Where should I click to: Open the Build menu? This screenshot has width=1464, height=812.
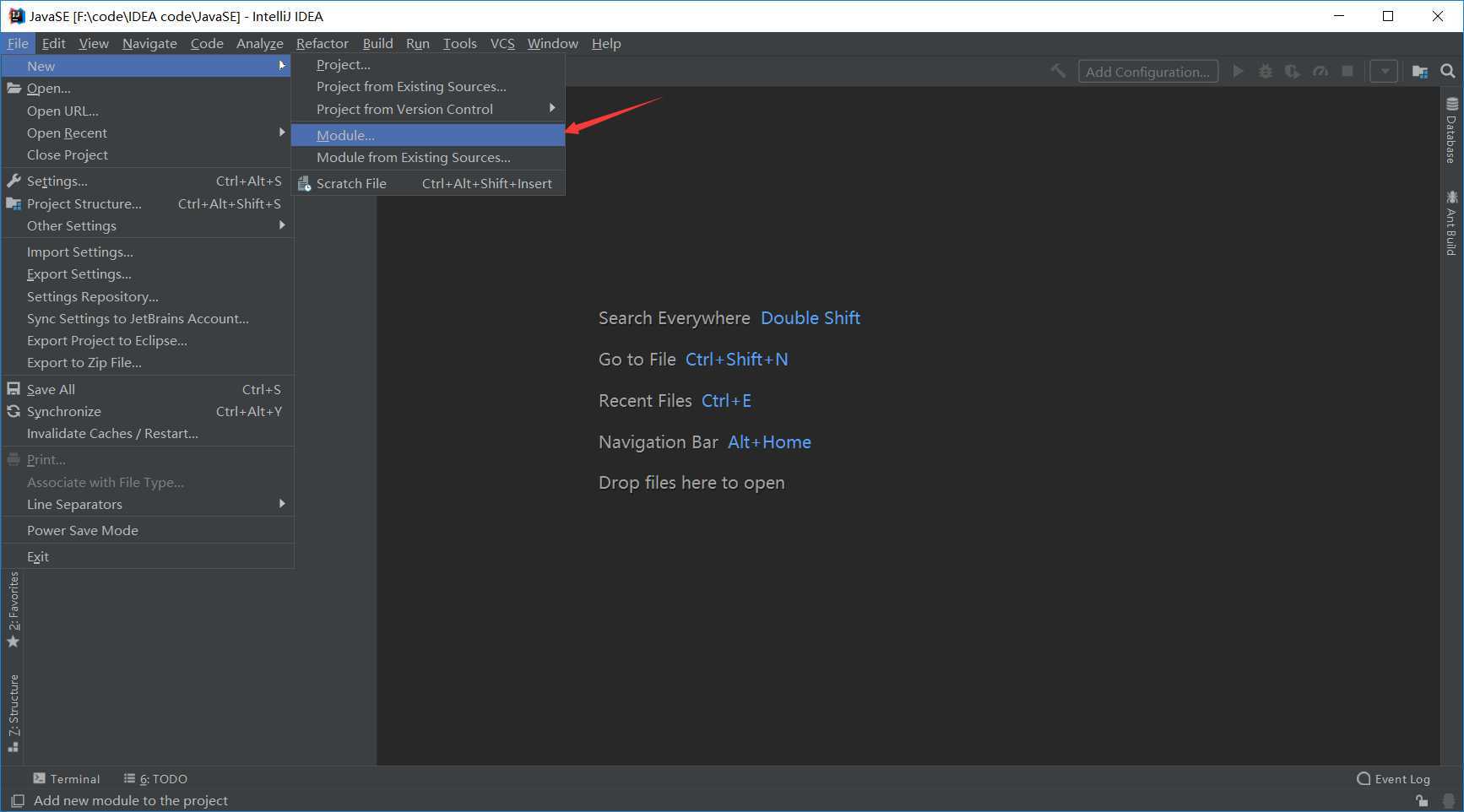click(377, 43)
